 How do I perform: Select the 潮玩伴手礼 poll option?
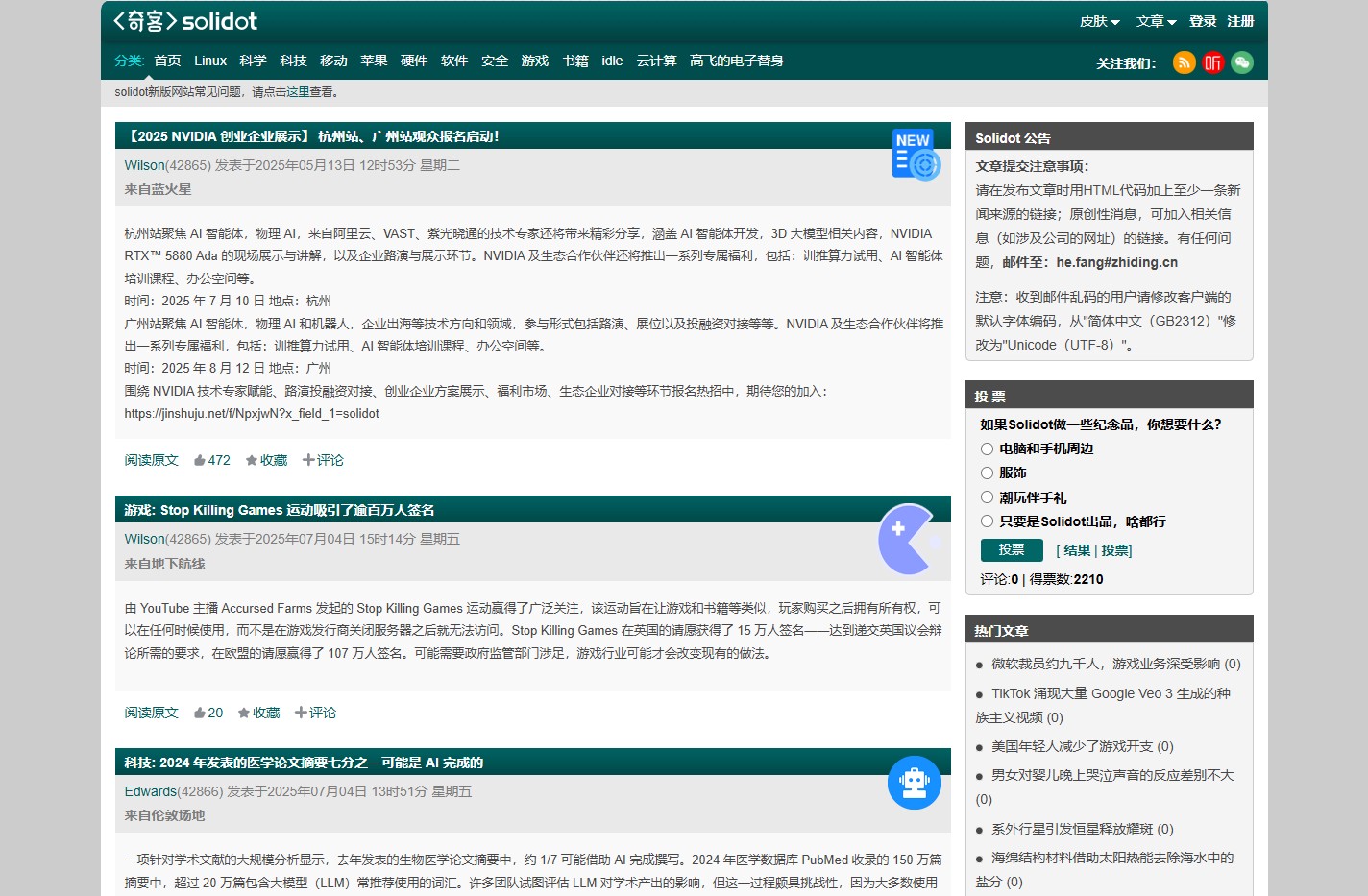tap(987, 497)
